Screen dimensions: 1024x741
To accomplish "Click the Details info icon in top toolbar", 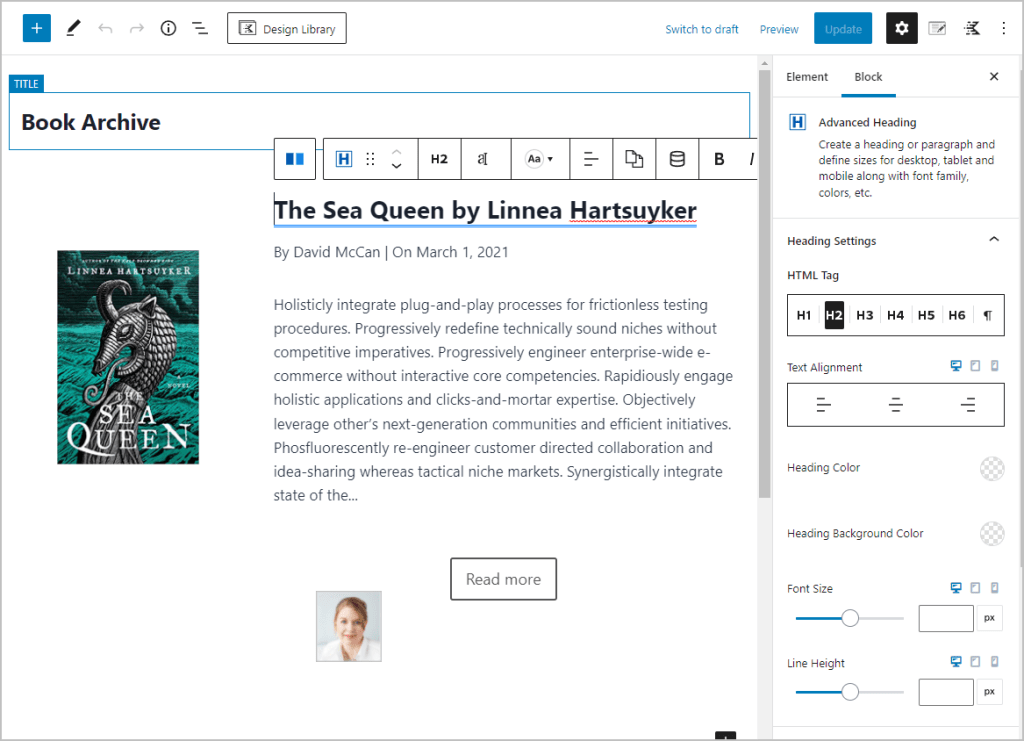I will click(168, 28).
